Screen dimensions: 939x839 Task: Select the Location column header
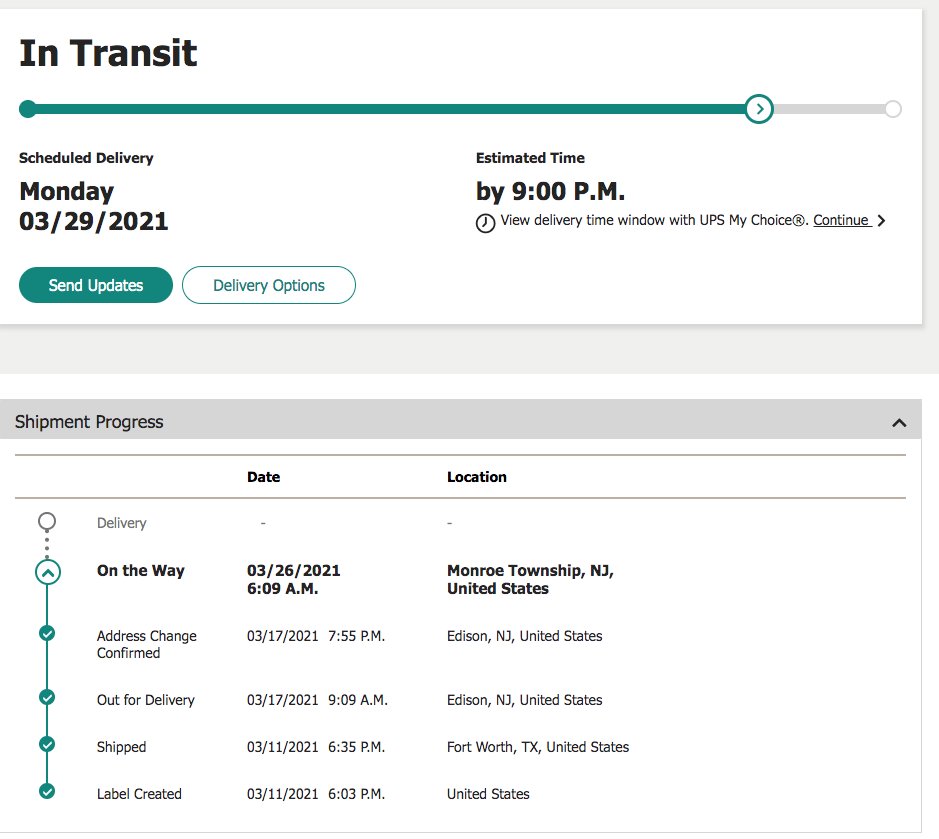coord(477,477)
